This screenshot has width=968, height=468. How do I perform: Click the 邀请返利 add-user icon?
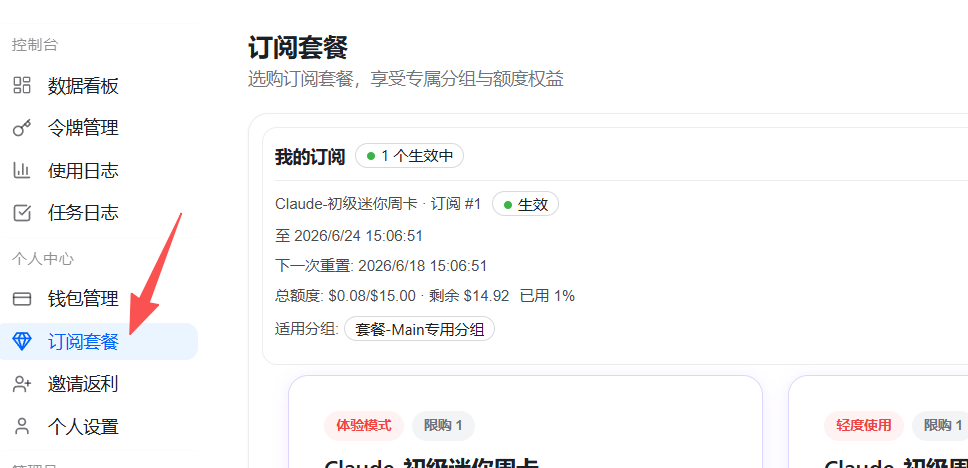(x=22, y=384)
